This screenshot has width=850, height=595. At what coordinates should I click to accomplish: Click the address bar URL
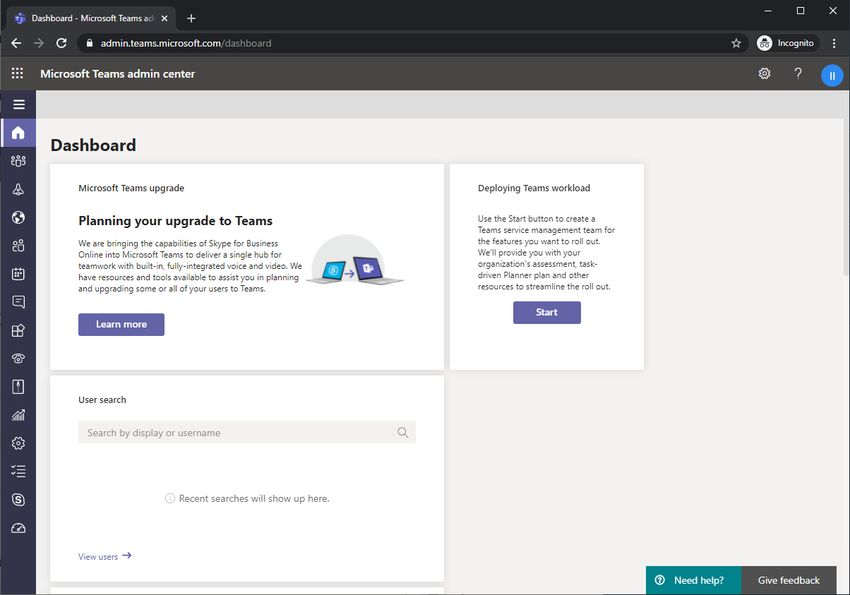tap(185, 43)
